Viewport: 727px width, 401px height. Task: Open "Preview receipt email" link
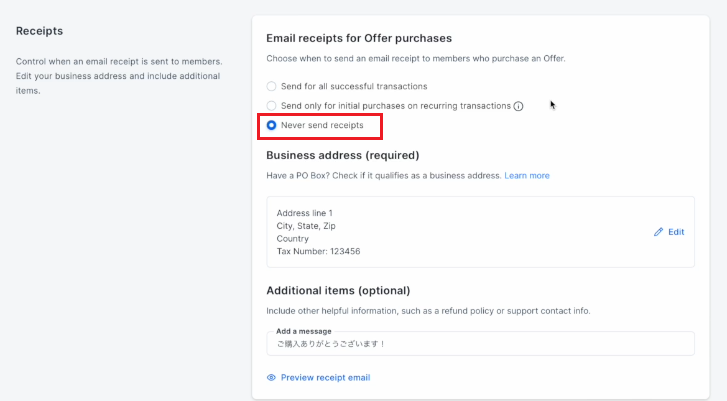coord(325,377)
